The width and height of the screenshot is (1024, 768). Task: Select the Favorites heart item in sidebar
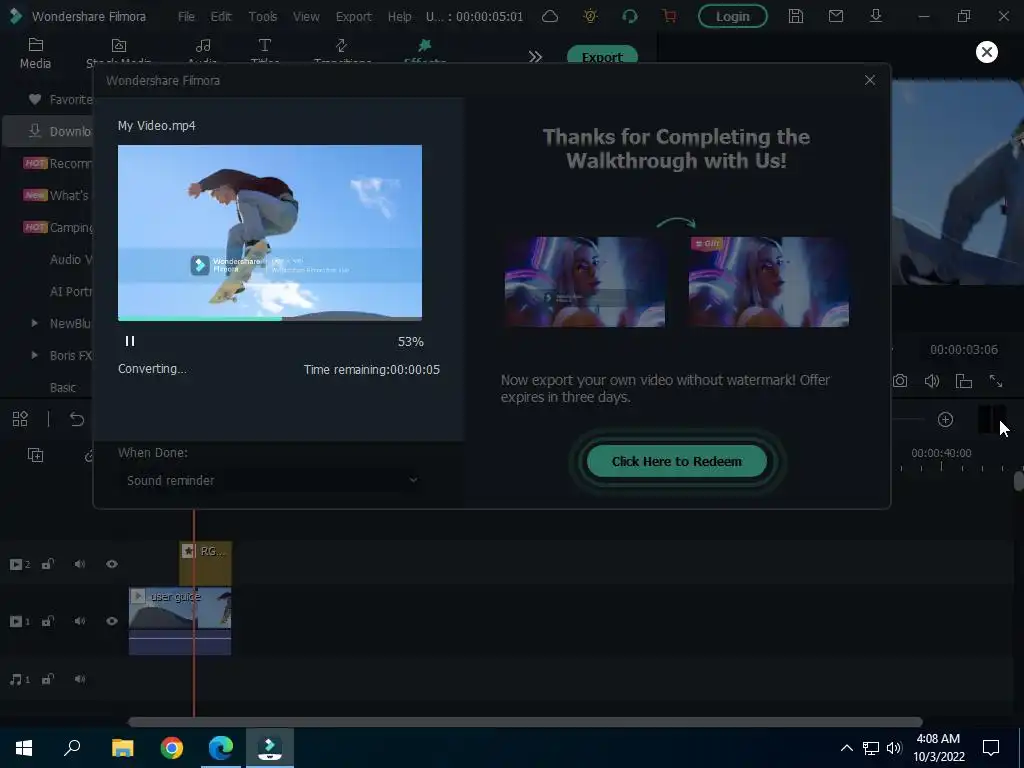click(x=60, y=99)
